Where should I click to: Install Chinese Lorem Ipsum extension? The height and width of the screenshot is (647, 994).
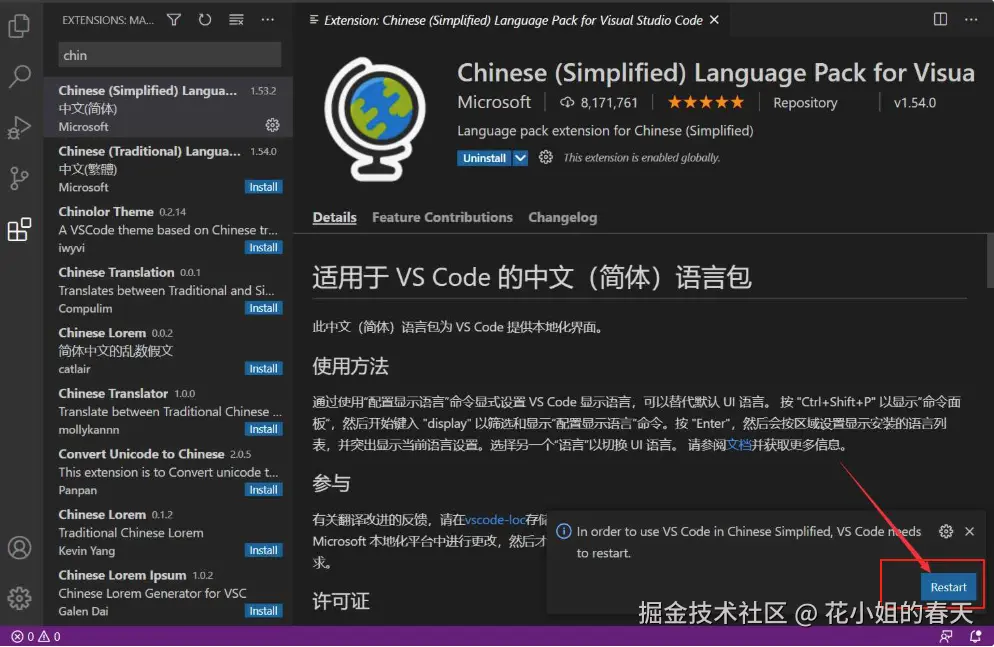(263, 611)
